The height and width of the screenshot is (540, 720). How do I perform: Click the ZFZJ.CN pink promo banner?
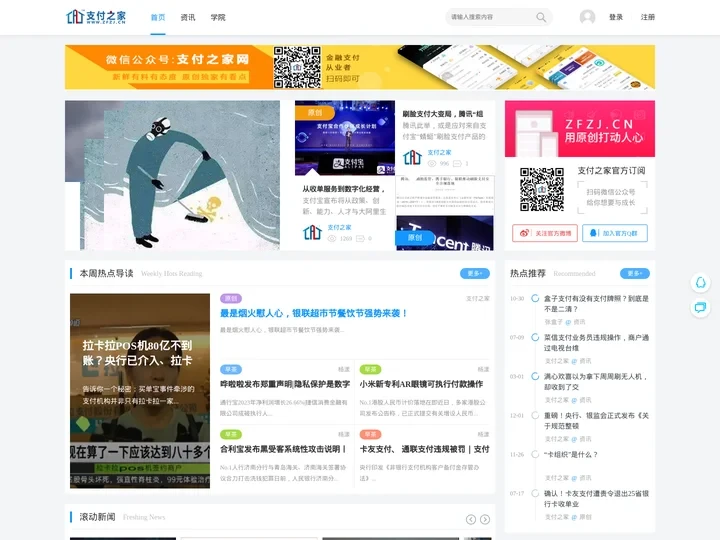pyautogui.click(x=580, y=129)
